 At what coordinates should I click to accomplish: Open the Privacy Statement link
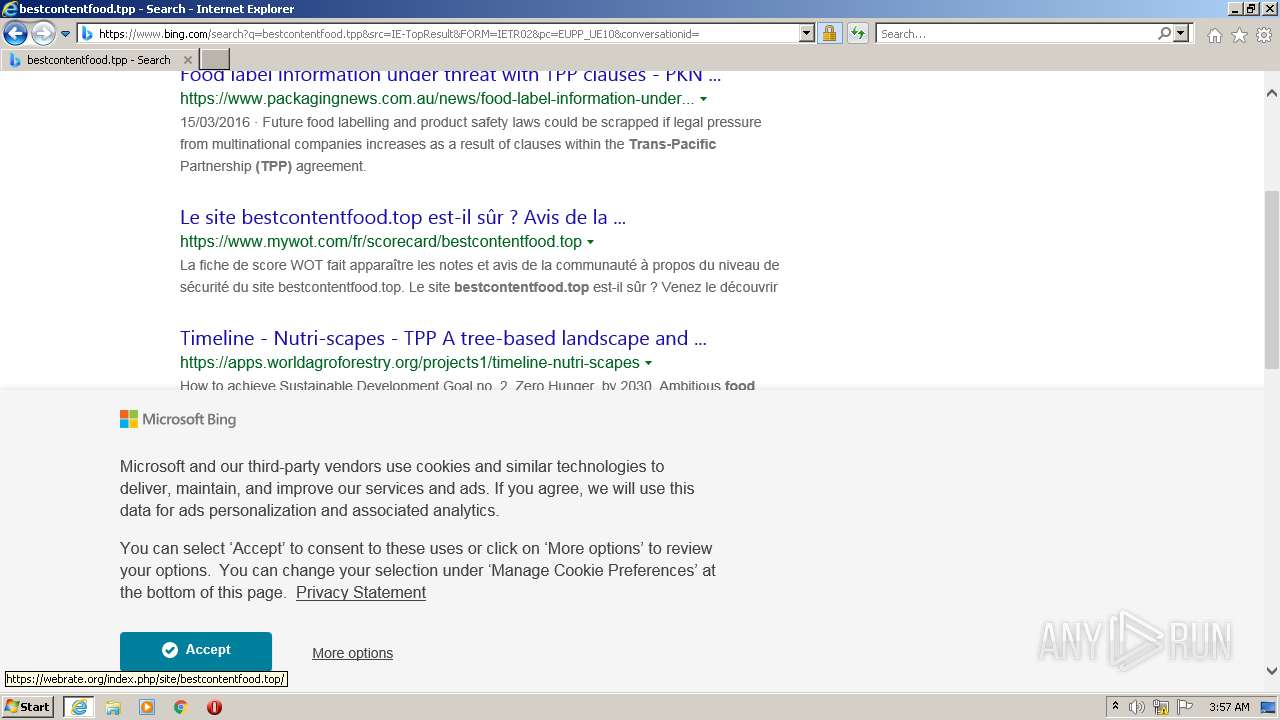(361, 592)
